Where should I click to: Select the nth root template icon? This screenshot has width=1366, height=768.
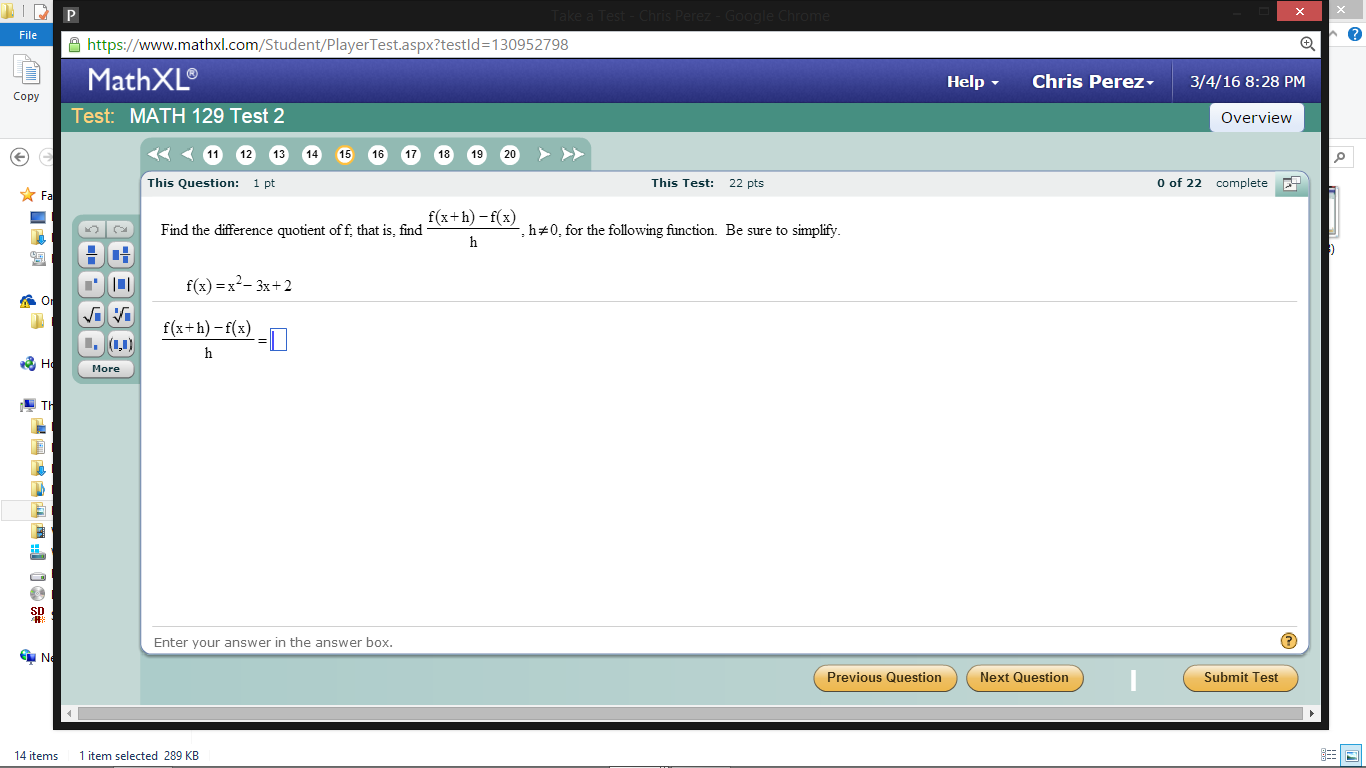(x=119, y=314)
